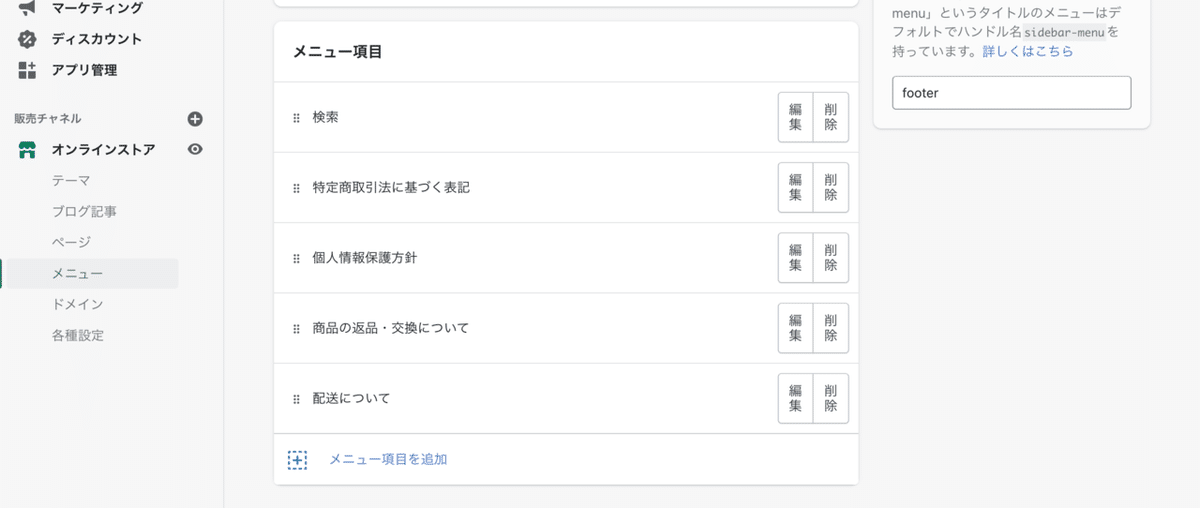Viewport: 1200px width, 508px height.
Task: Click the Marketing megaphone icon
Action: click(x=27, y=8)
